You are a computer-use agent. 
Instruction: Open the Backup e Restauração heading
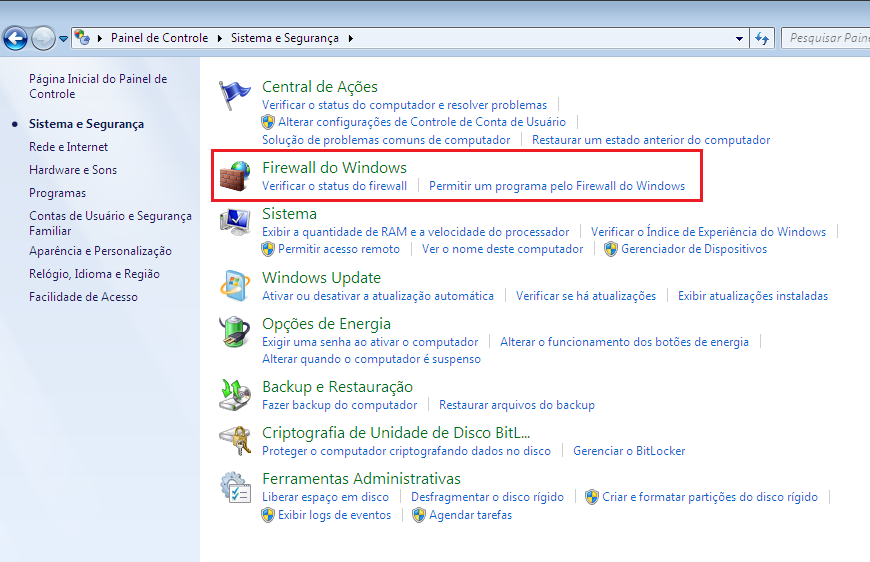337,387
